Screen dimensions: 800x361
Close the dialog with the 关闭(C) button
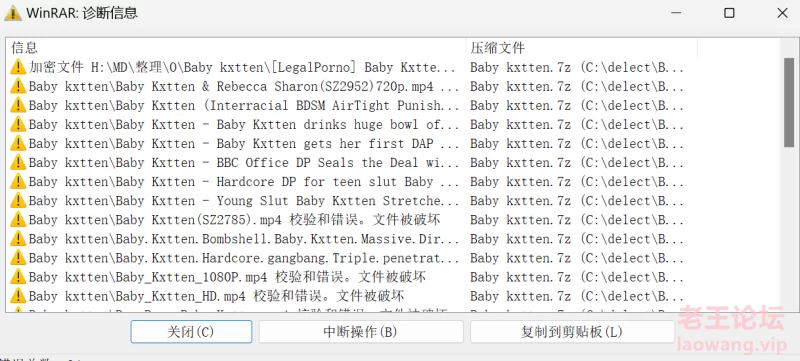click(x=191, y=332)
